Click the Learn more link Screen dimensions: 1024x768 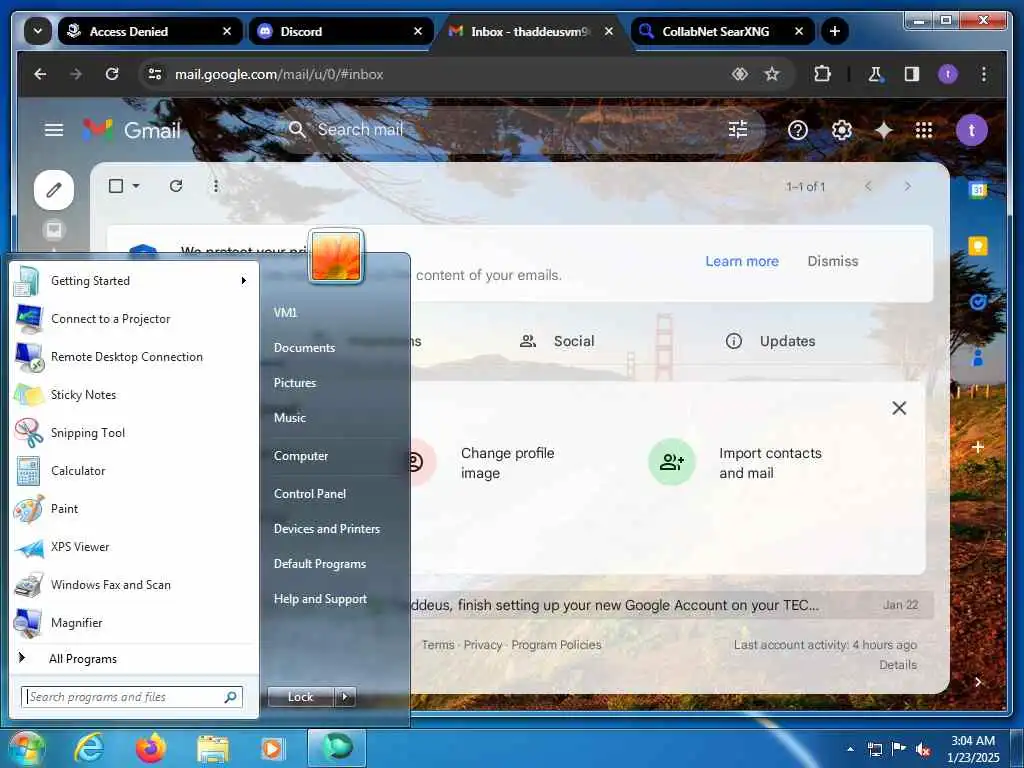coord(741,261)
